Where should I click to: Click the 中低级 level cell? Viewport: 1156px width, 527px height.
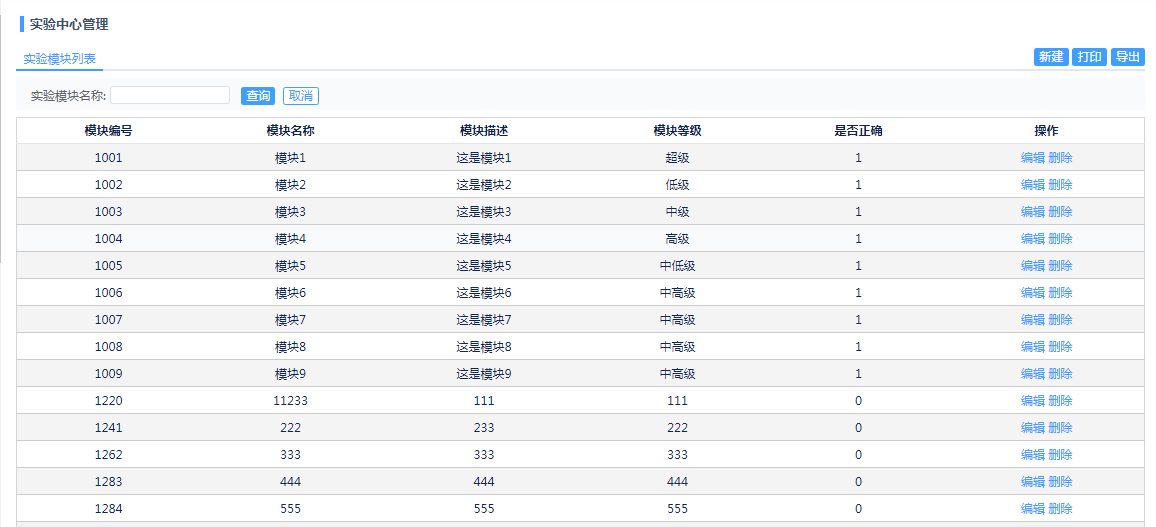[677, 265]
